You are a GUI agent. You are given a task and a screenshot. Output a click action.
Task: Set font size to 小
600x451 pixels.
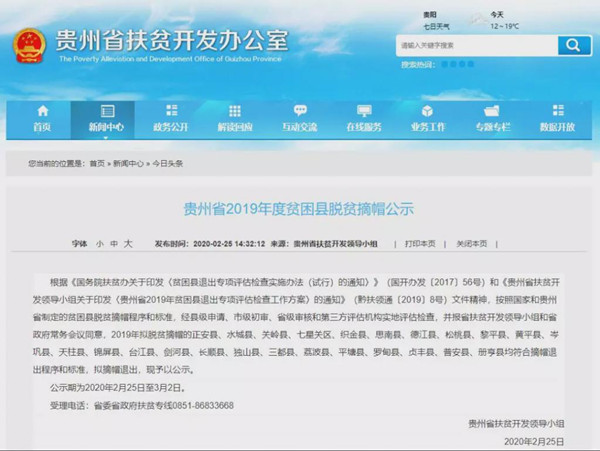(x=100, y=243)
